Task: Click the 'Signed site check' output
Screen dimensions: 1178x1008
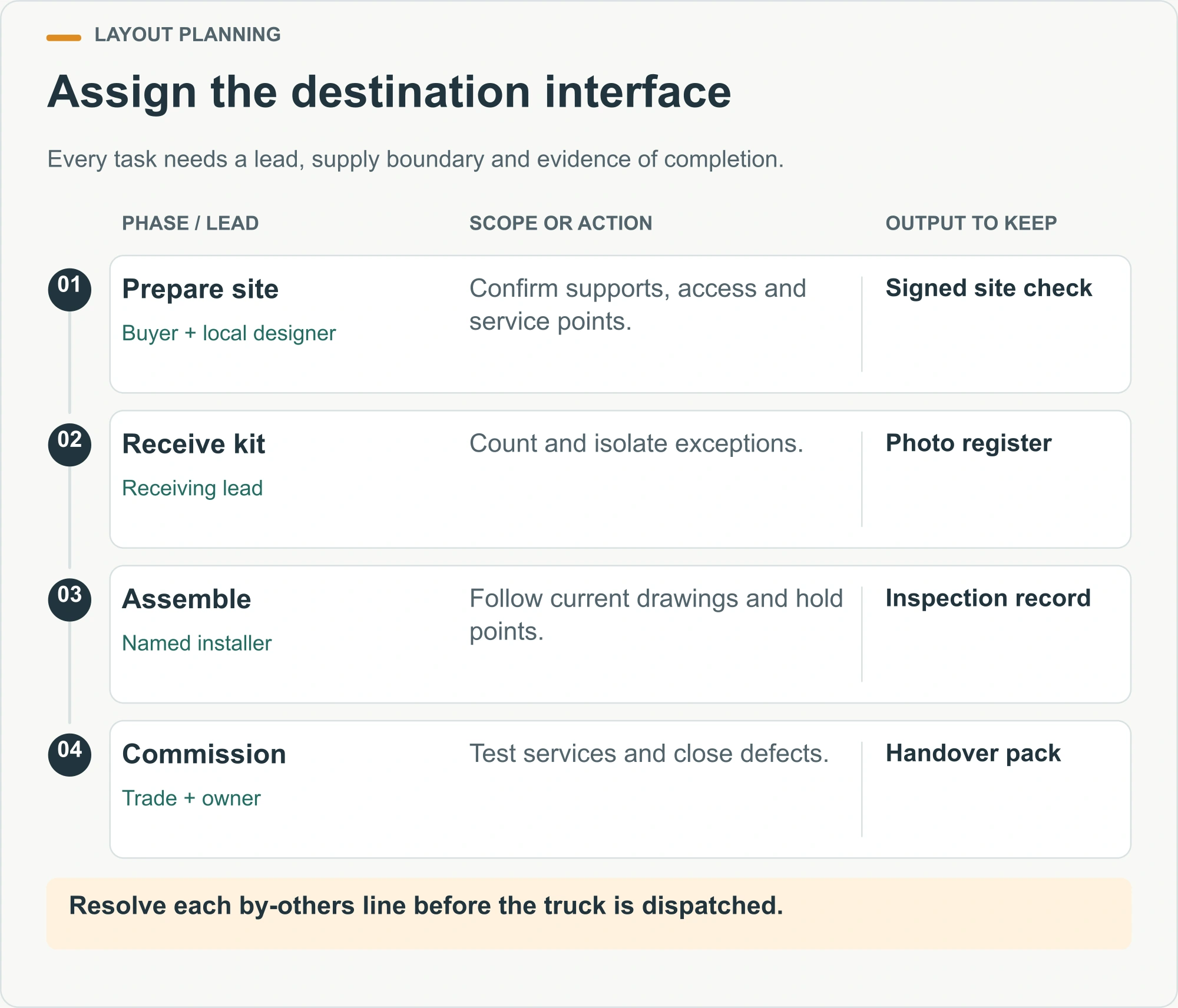Action: pos(989,288)
